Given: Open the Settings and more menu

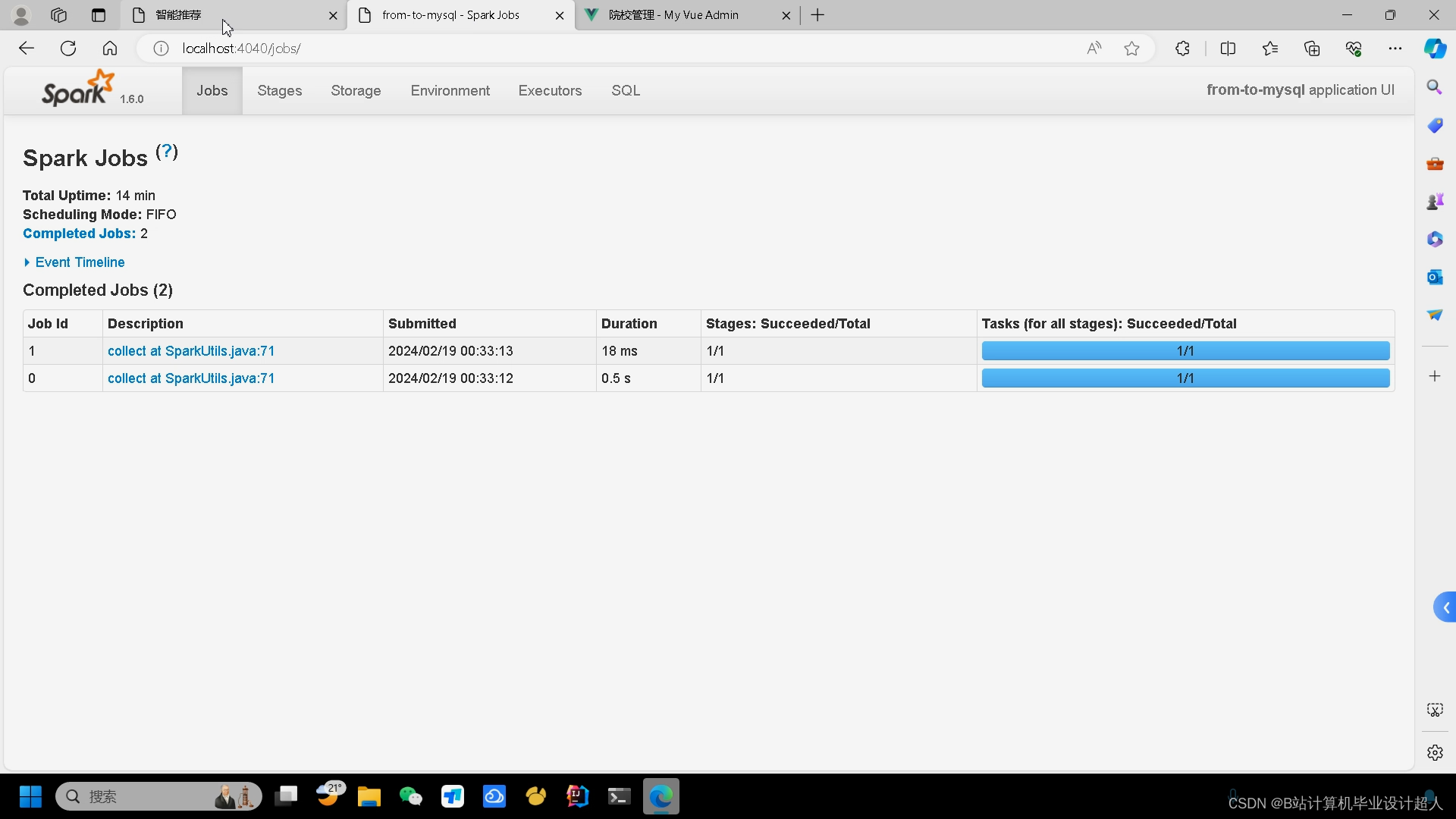Looking at the screenshot, I should (x=1395, y=49).
